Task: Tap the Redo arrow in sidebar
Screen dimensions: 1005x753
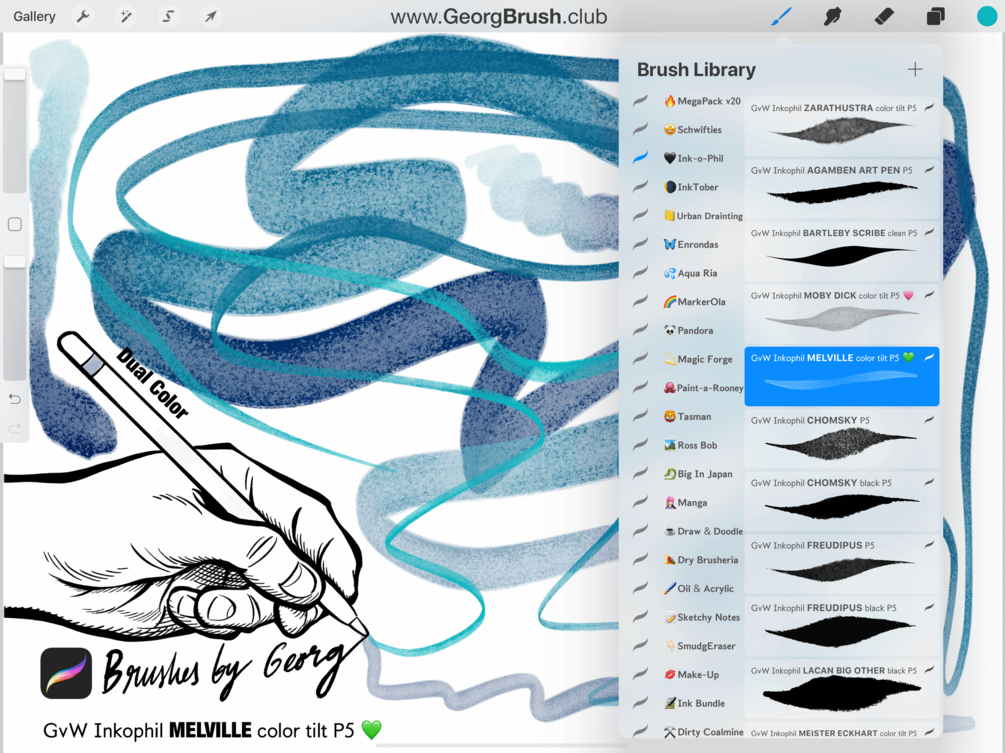Action: point(15,427)
